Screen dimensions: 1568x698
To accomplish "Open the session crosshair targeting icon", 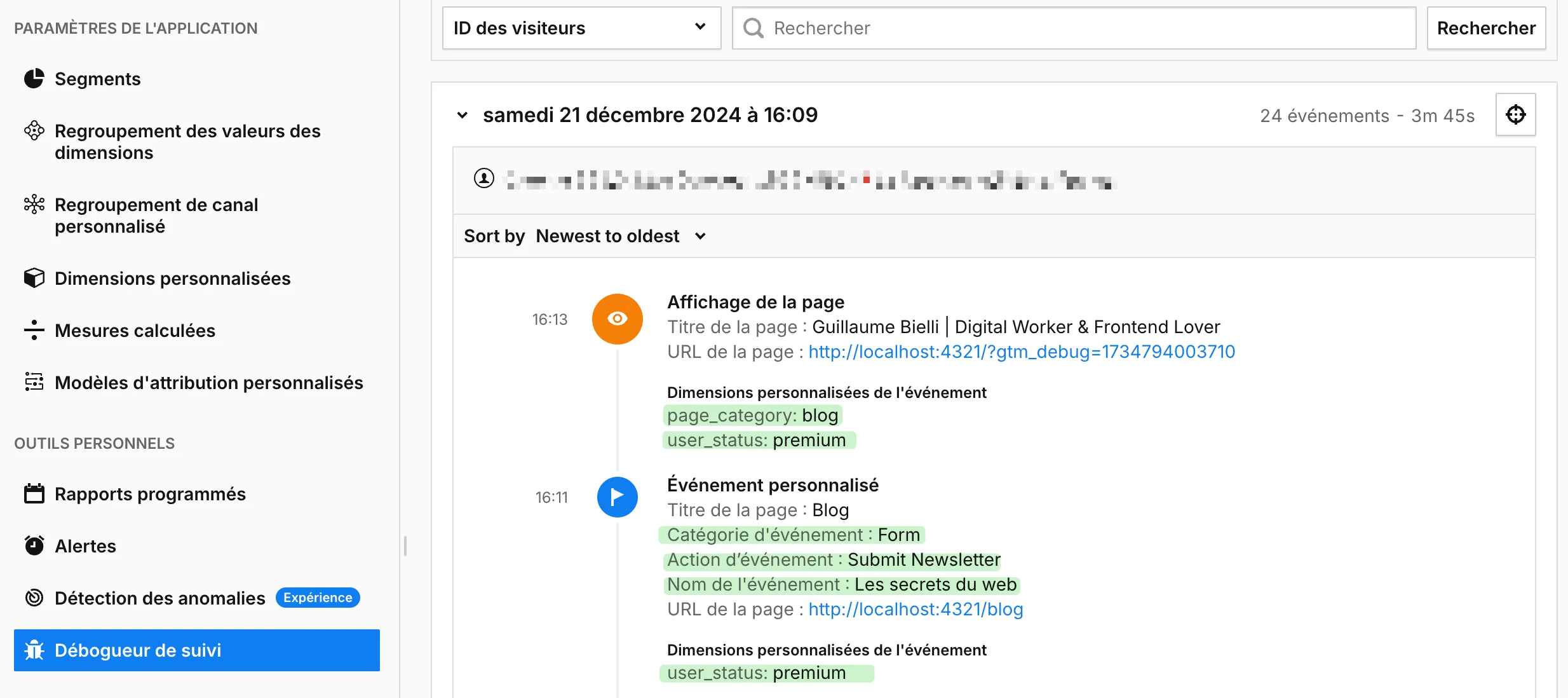I will [x=1516, y=114].
